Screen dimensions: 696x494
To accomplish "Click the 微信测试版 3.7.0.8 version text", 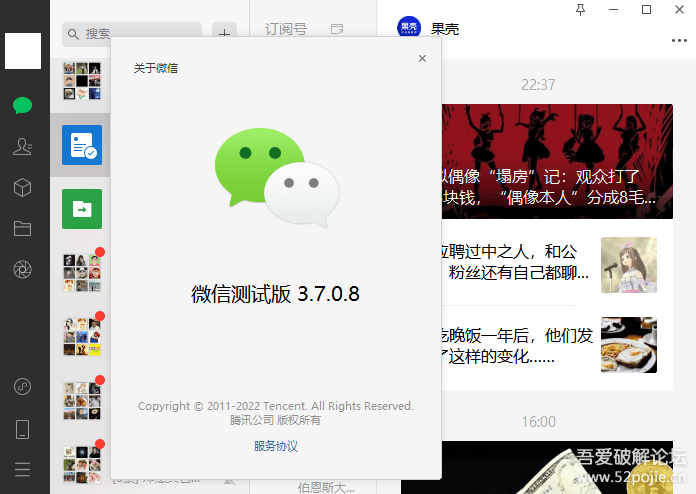I will 275,294.
